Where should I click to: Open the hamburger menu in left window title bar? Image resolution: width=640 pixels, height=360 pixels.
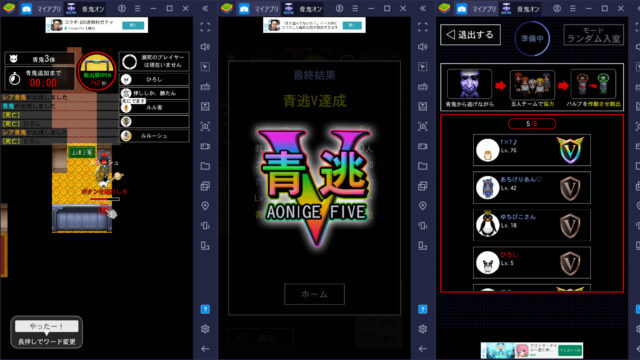138,9
